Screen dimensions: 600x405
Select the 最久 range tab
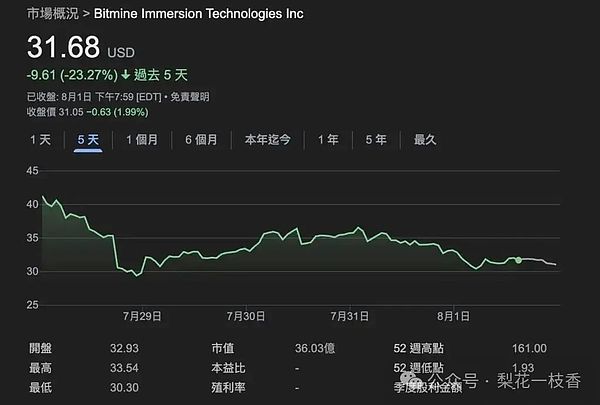425,140
